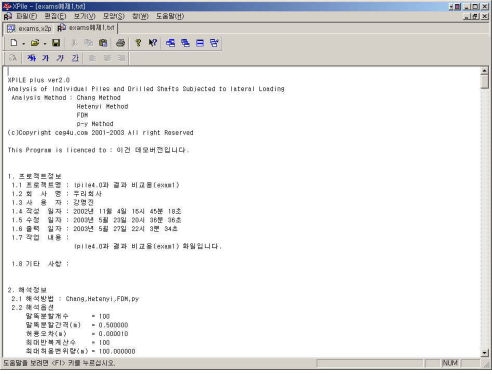492x374 pixels.
Task: Click the XPile app icon in the title bar
Action: (7, 6)
